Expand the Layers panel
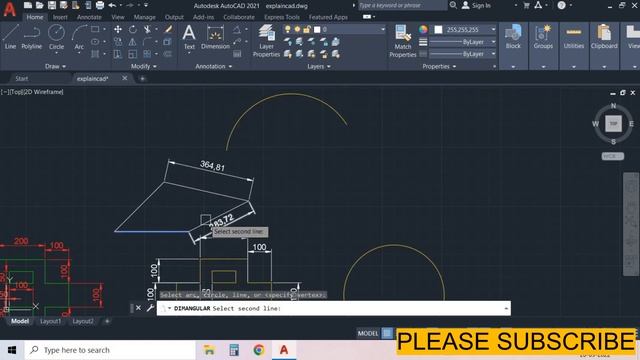The image size is (640, 360). pos(319,66)
